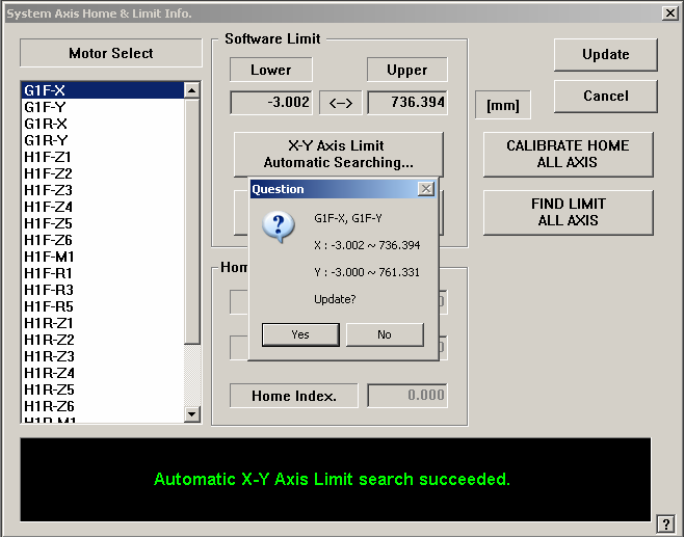Click the Home Index value field 0.000
The image size is (684, 537).
(407, 395)
